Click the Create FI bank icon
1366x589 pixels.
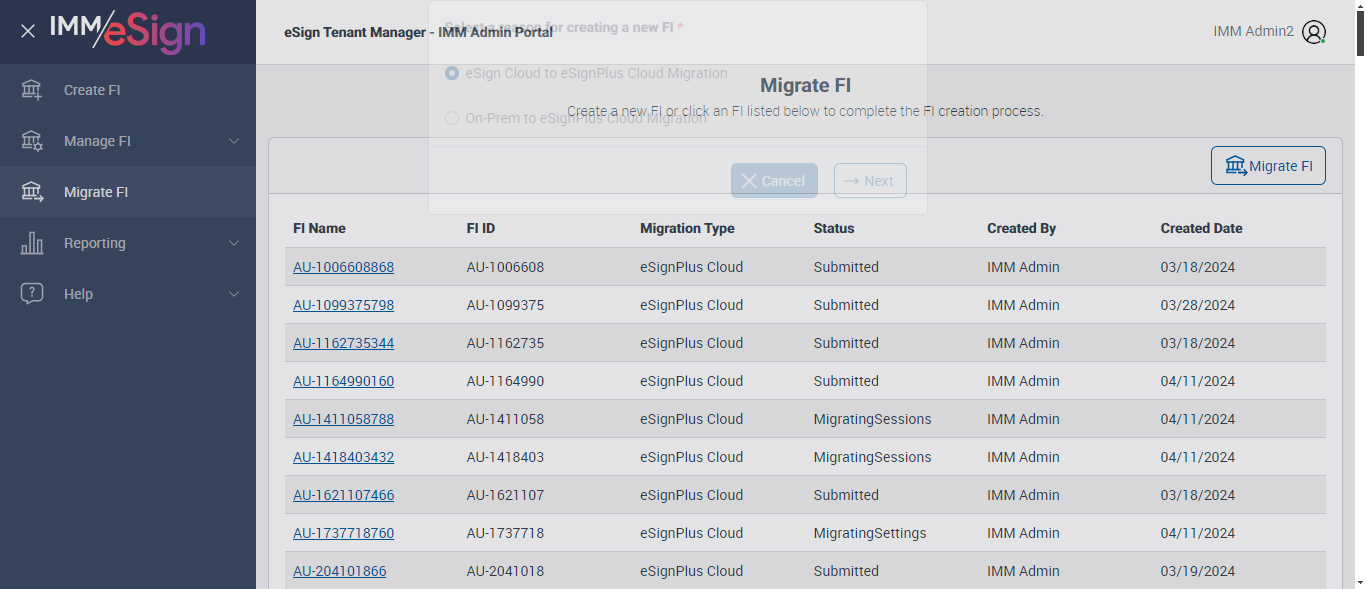(32, 90)
